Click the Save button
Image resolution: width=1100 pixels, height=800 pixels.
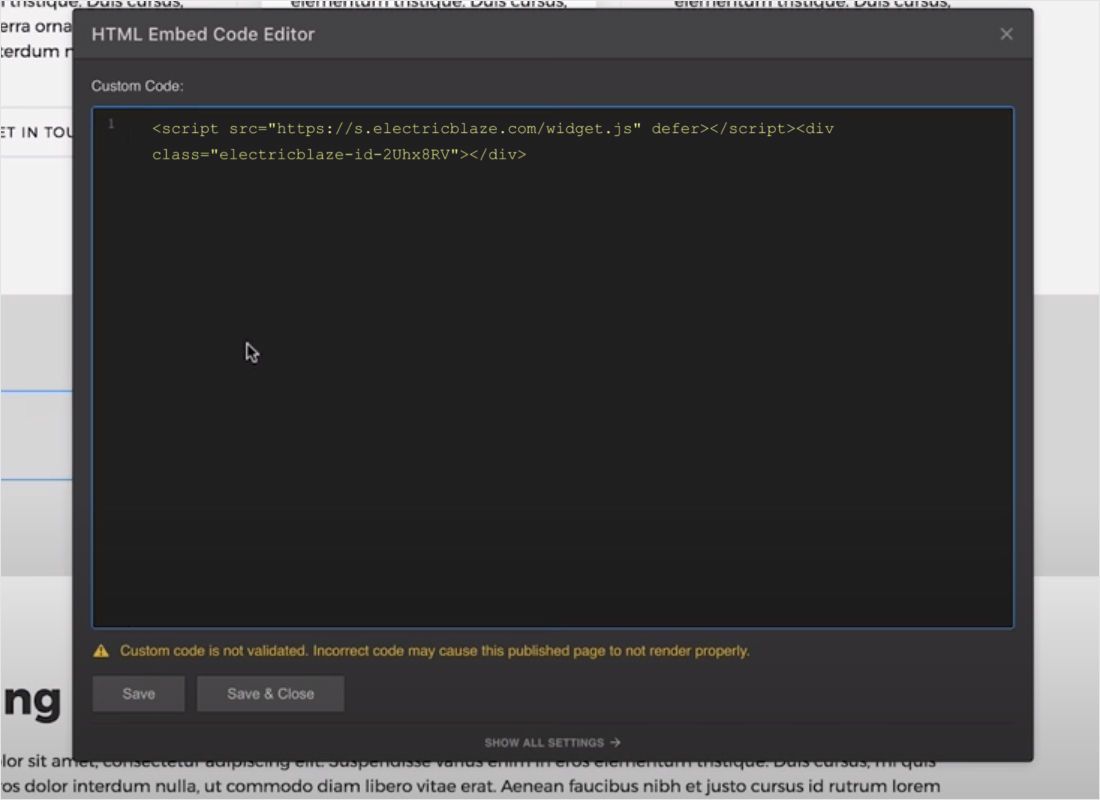(138, 694)
